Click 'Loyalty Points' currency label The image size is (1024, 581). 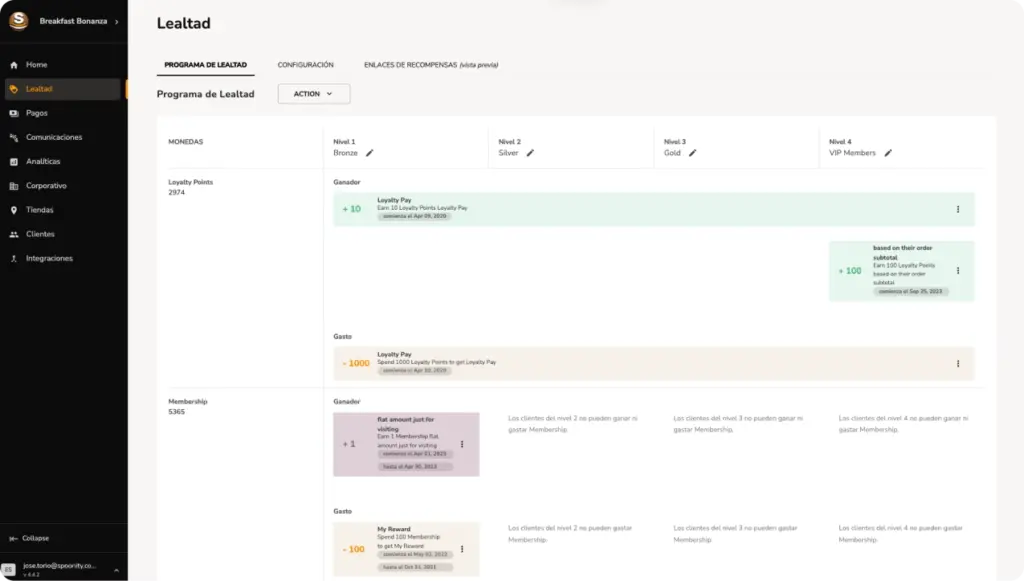click(x=191, y=183)
